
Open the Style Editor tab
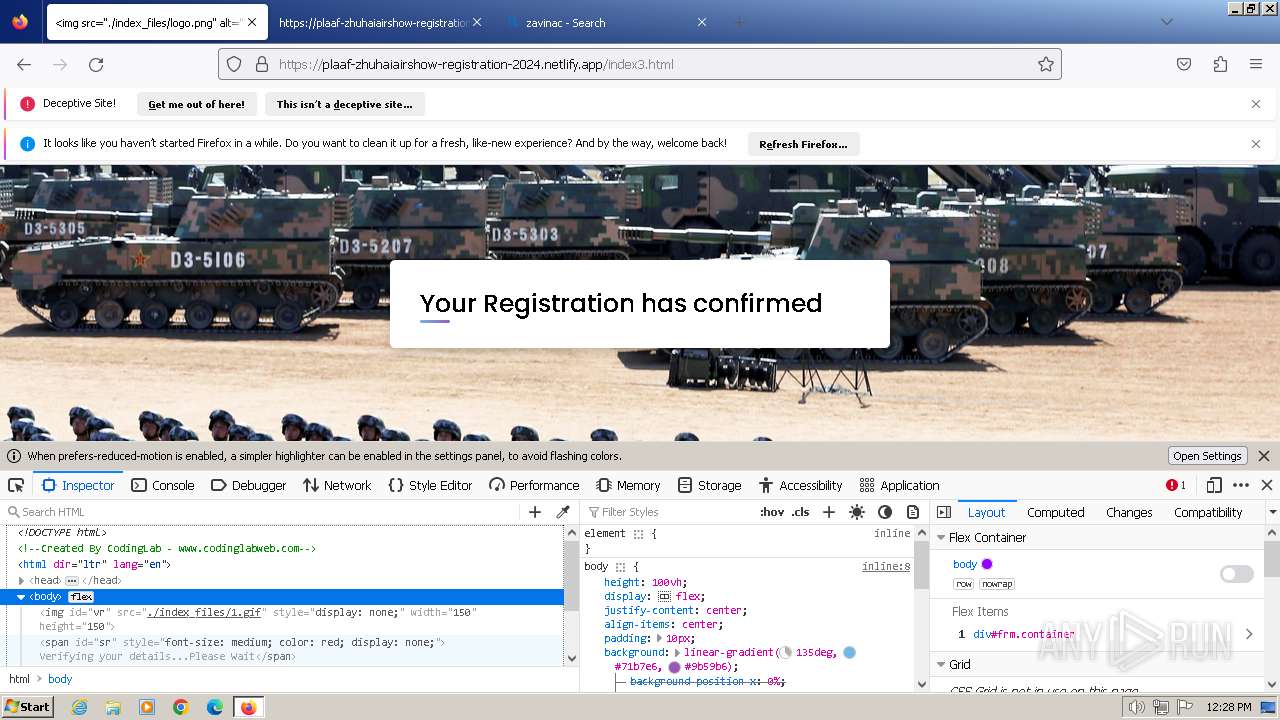430,485
